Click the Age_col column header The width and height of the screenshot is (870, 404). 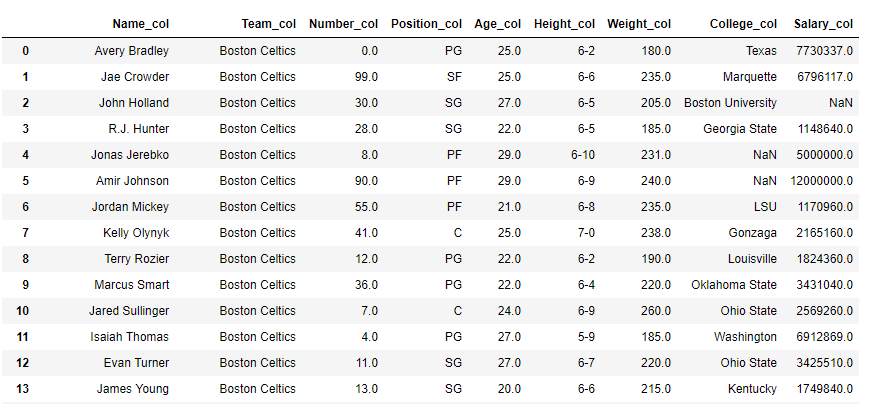coord(498,24)
